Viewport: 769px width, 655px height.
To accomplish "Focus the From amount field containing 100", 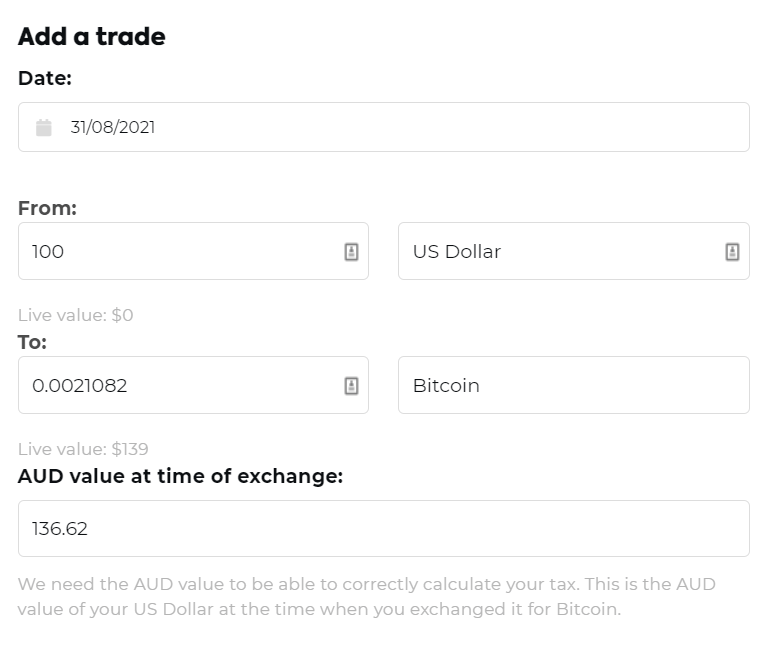I will click(x=180, y=252).
